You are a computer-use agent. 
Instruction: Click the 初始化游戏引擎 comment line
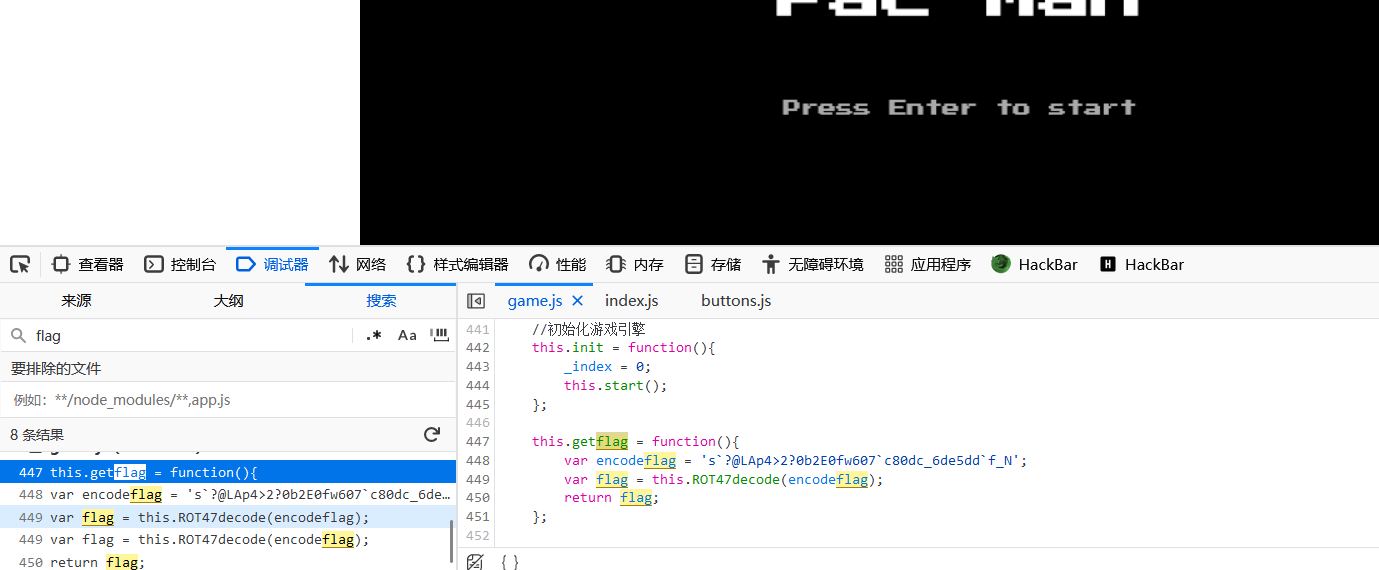point(589,328)
